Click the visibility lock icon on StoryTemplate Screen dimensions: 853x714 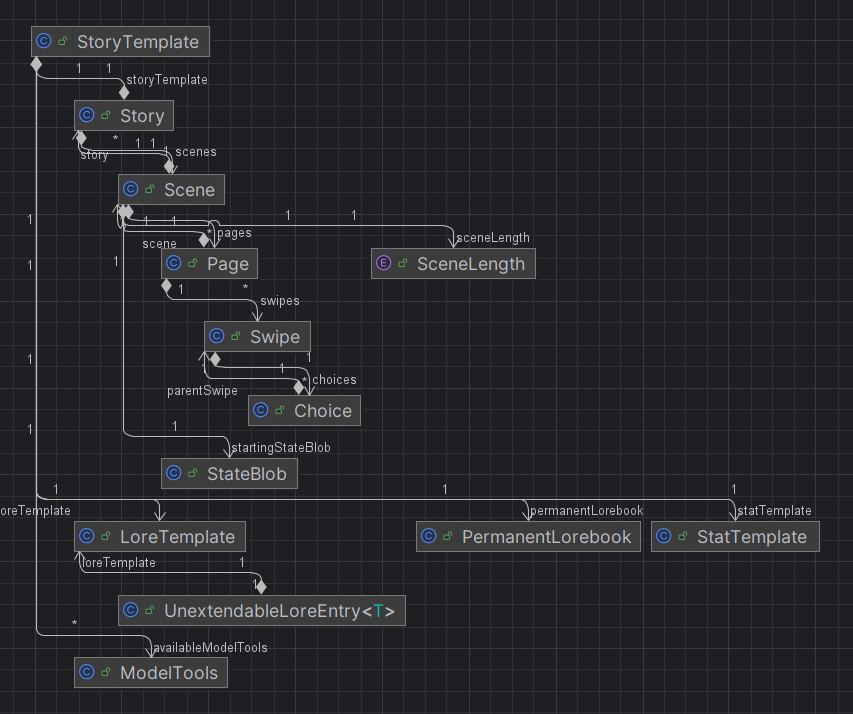(63, 41)
